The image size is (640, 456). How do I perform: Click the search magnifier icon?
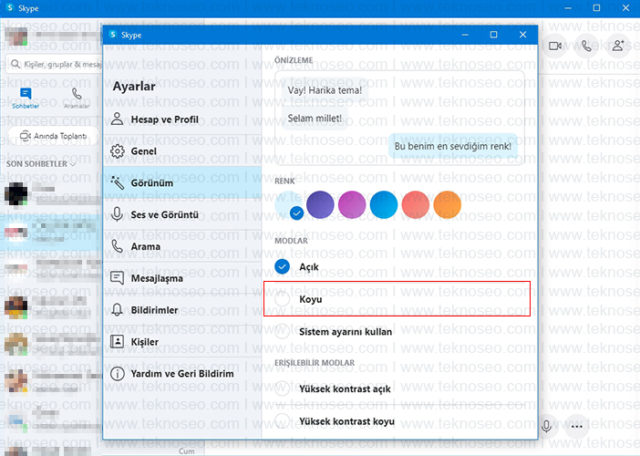pyautogui.click(x=15, y=64)
